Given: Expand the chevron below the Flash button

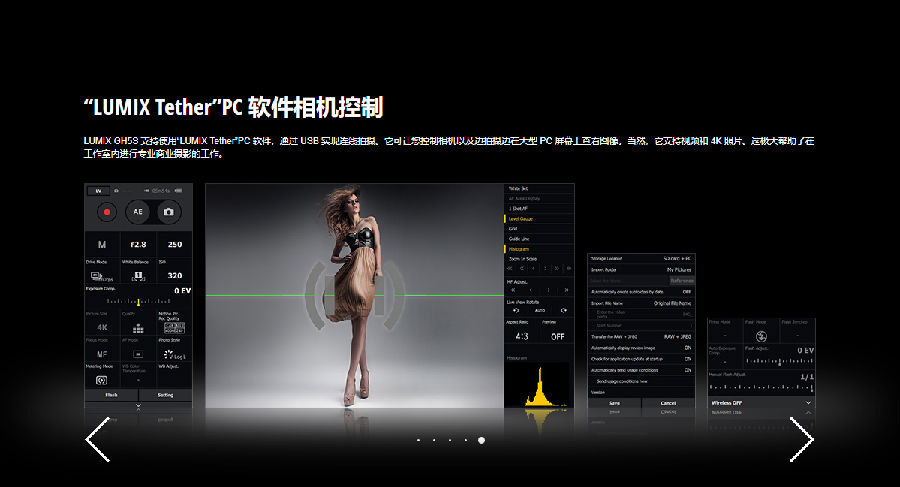Looking at the screenshot, I should pos(138,407).
